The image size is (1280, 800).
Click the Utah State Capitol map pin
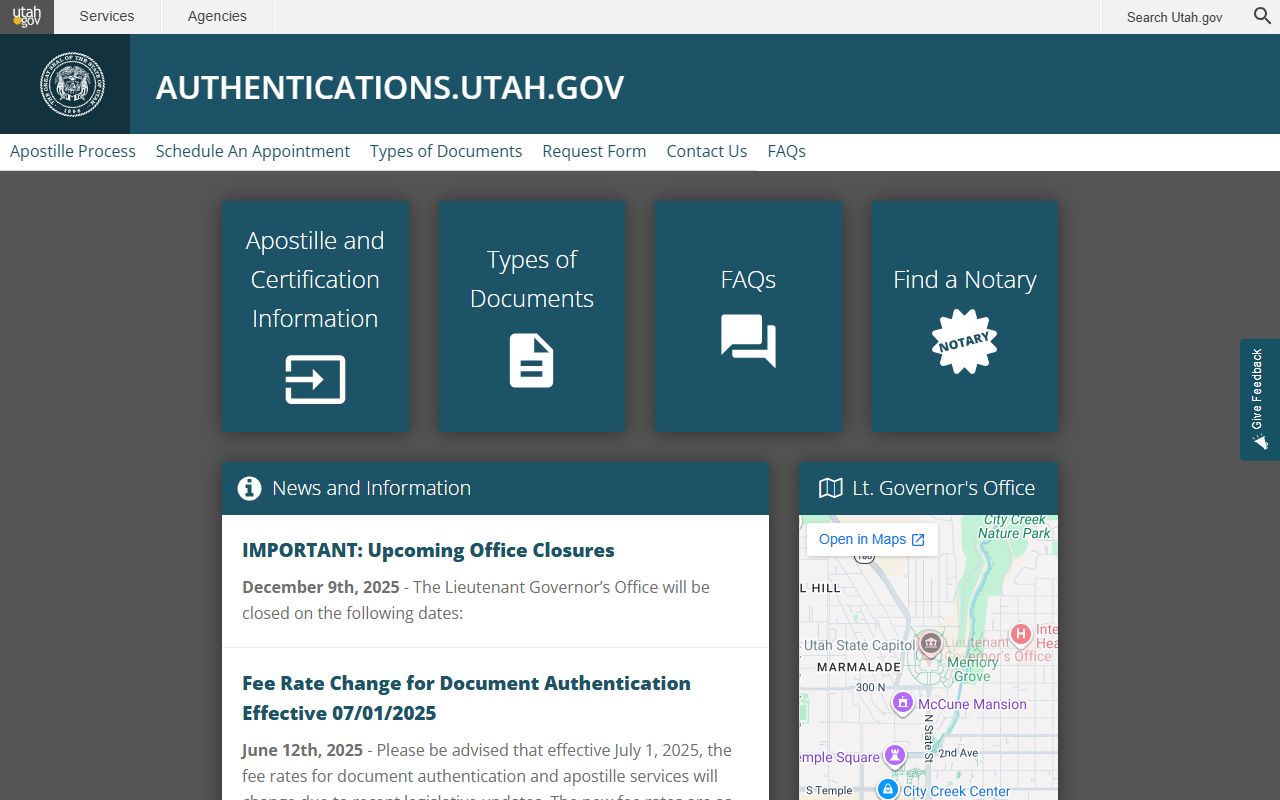[x=930, y=642]
